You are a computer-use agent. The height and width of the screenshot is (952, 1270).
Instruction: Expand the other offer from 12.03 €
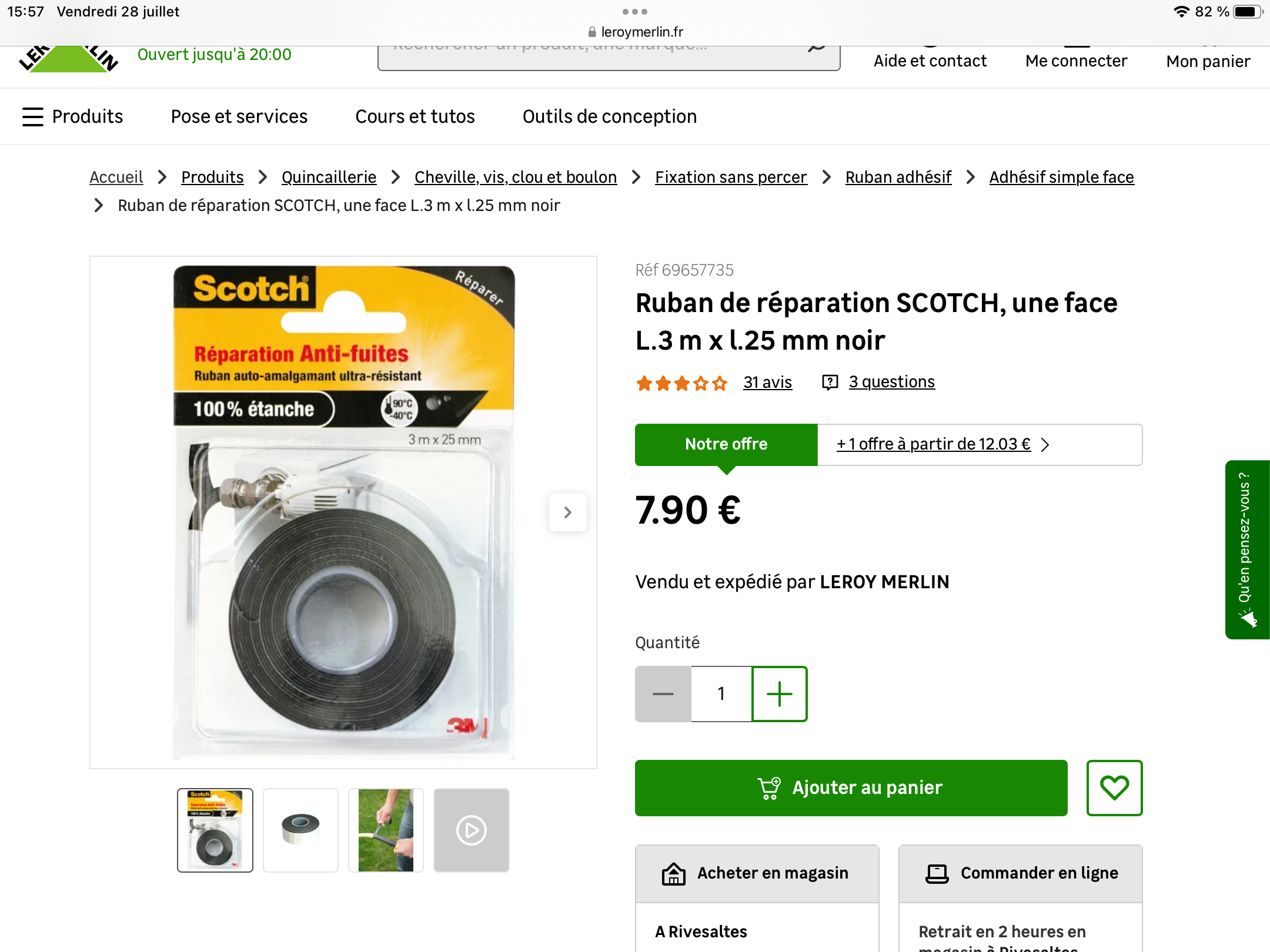click(x=943, y=444)
